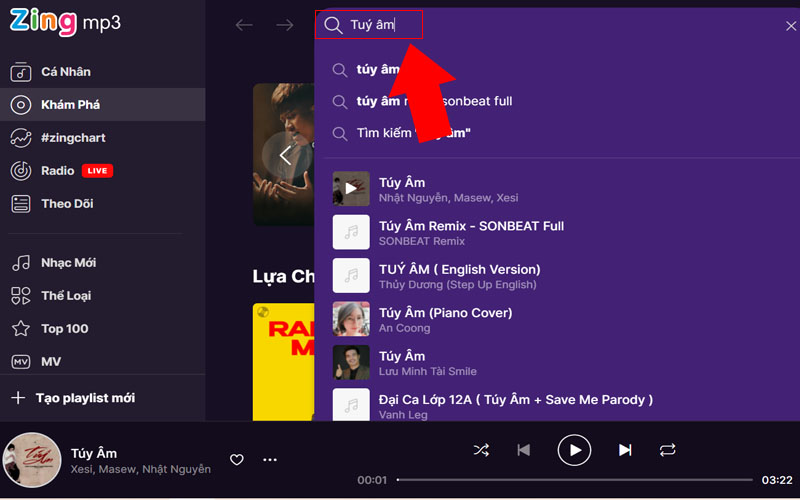Screen dimensions: 800x500
Task: Click elapsed time 00:01
Action: point(372,481)
